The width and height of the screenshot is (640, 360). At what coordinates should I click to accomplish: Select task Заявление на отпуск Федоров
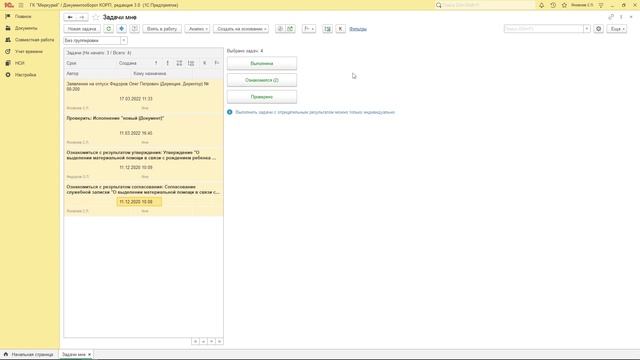pyautogui.click(x=143, y=96)
